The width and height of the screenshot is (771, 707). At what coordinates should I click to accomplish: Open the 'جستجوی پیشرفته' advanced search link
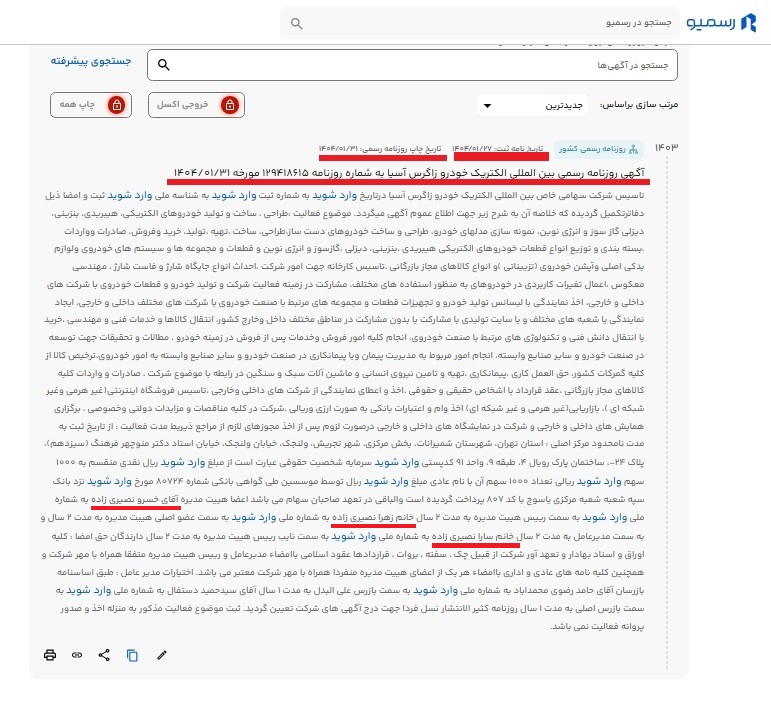tap(91, 61)
